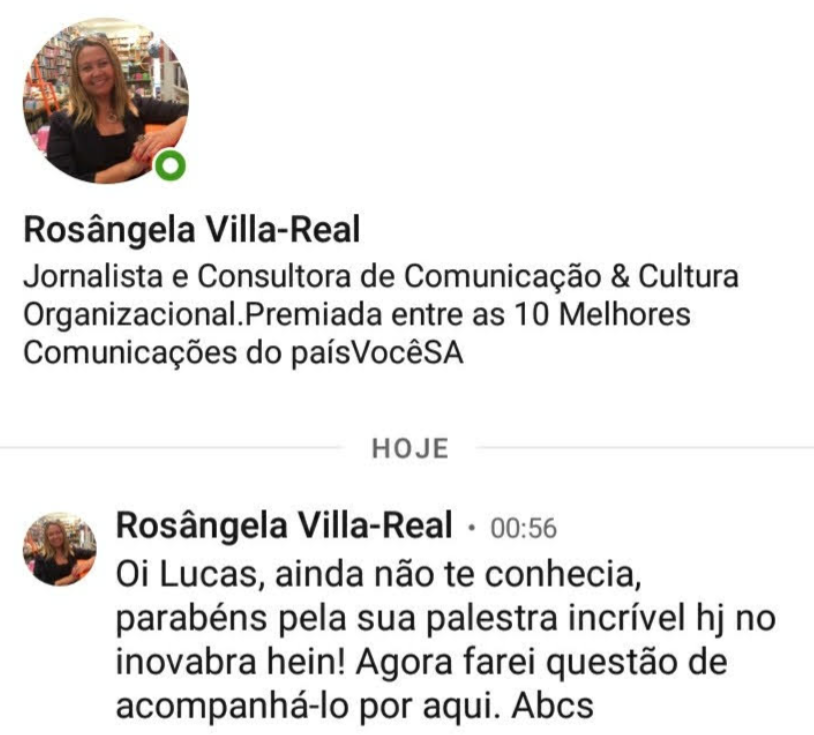Viewport: 814px width, 735px height.
Task: Click divider line right of HOJE
Action: (x=645, y=447)
